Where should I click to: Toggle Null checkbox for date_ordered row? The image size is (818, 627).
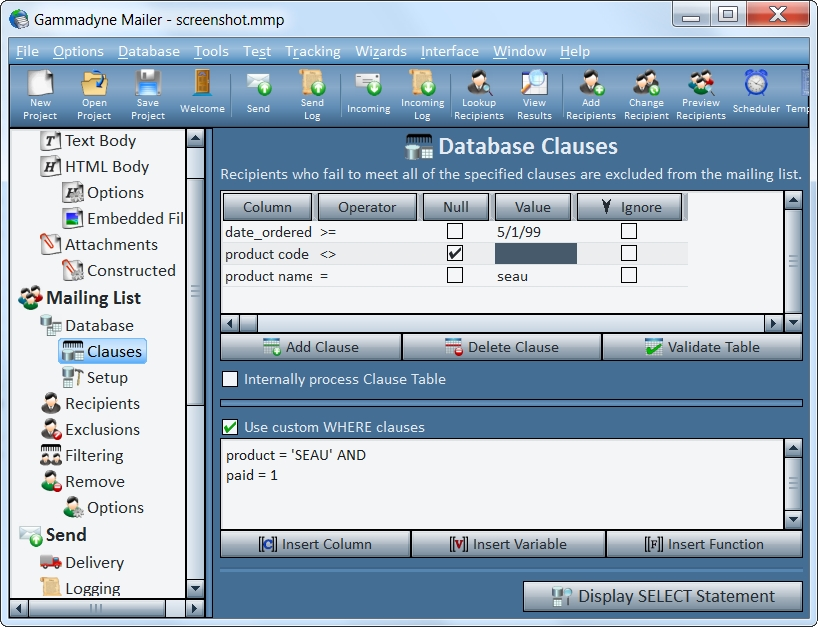(455, 231)
